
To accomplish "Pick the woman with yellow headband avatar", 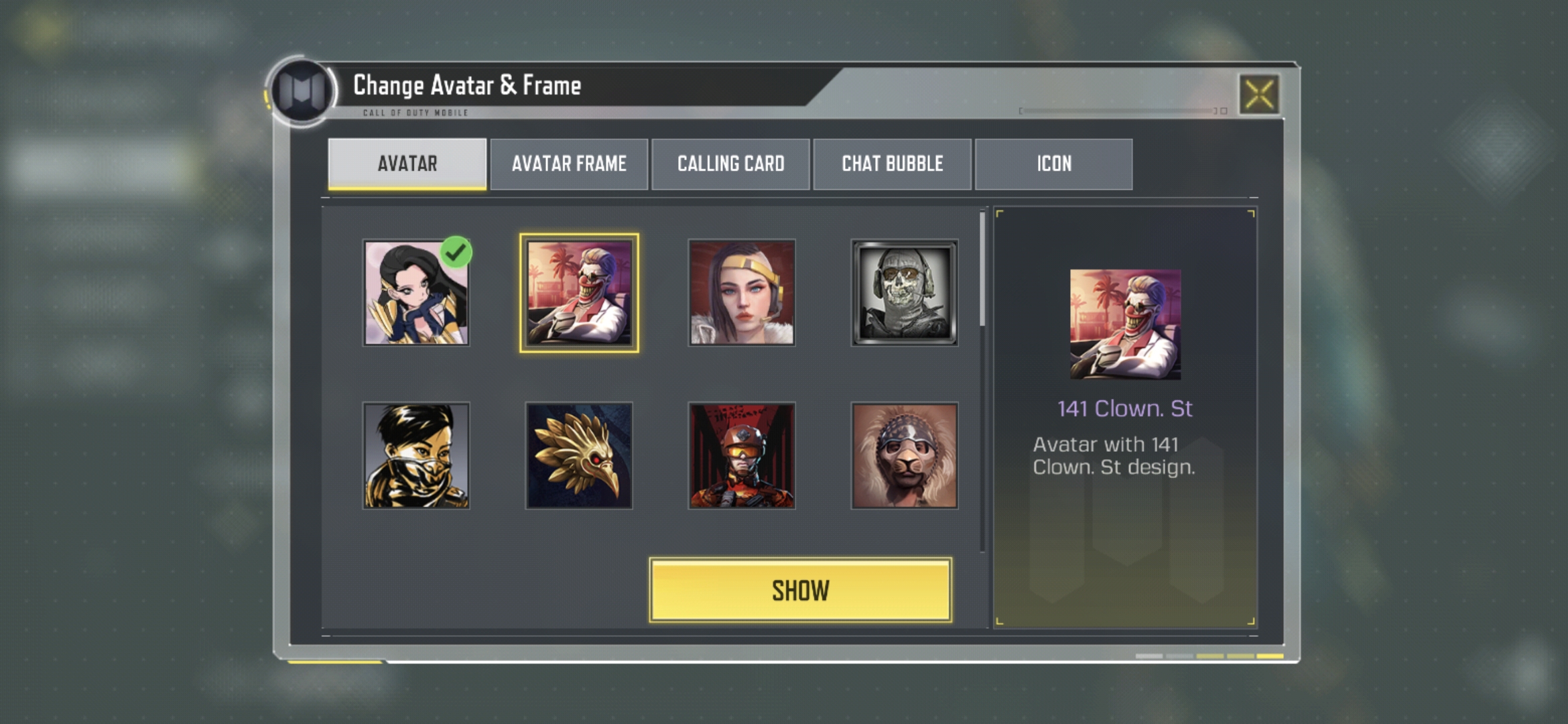I will pyautogui.click(x=742, y=293).
